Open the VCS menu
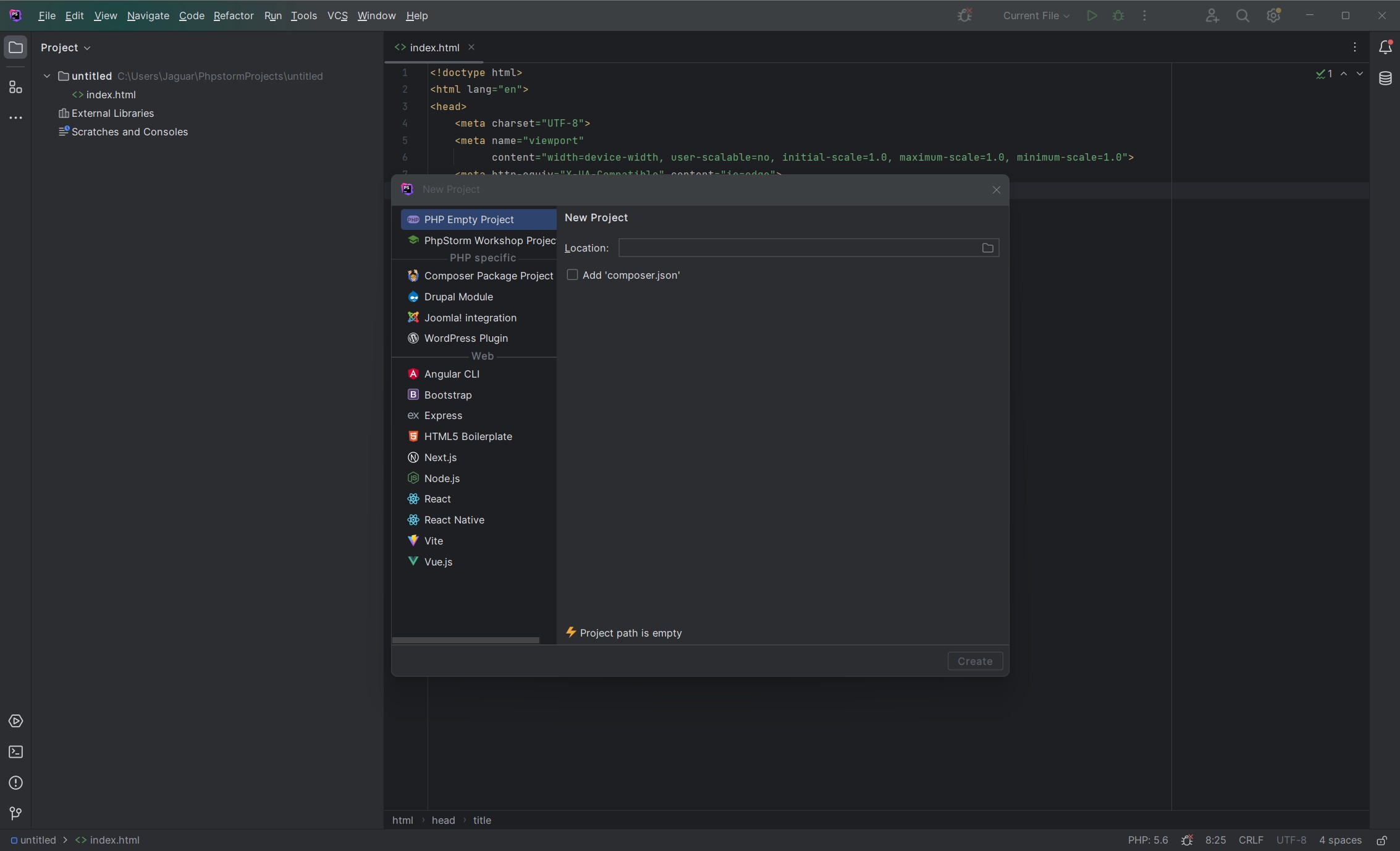Viewport: 1400px width, 851px height. coord(337,16)
